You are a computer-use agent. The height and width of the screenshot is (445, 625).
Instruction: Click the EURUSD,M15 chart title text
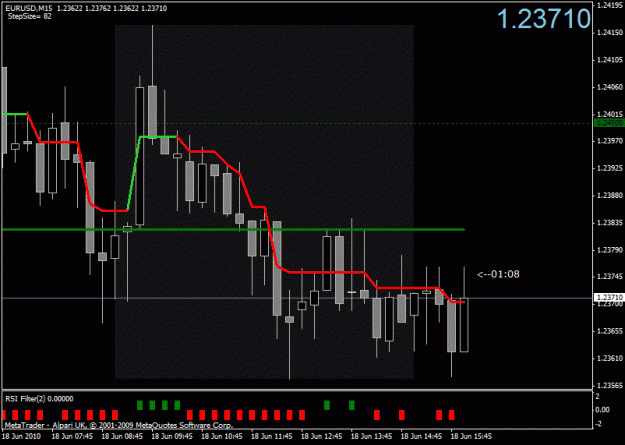(x=28, y=8)
